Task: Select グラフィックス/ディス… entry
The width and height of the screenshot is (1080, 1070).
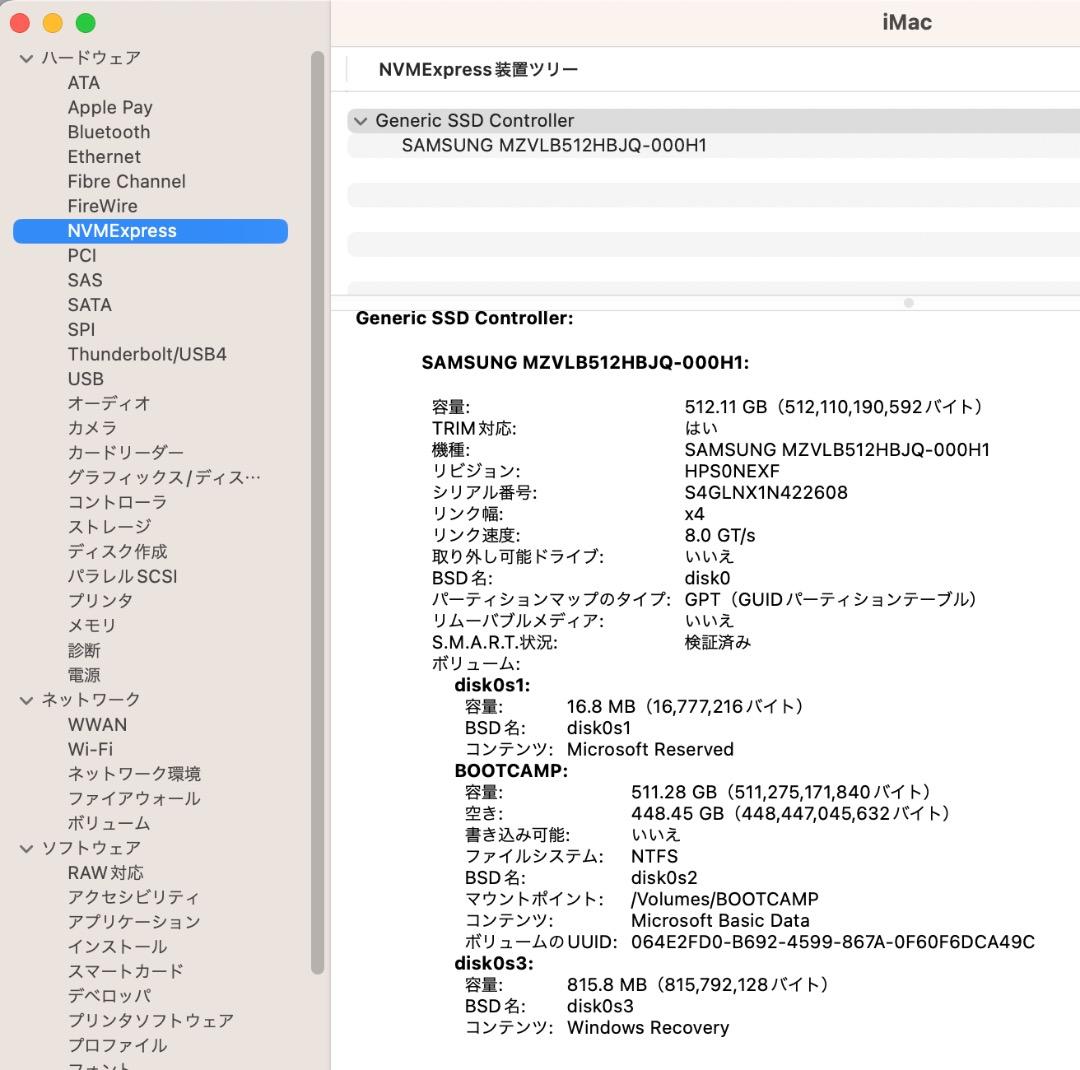Action: tap(164, 478)
